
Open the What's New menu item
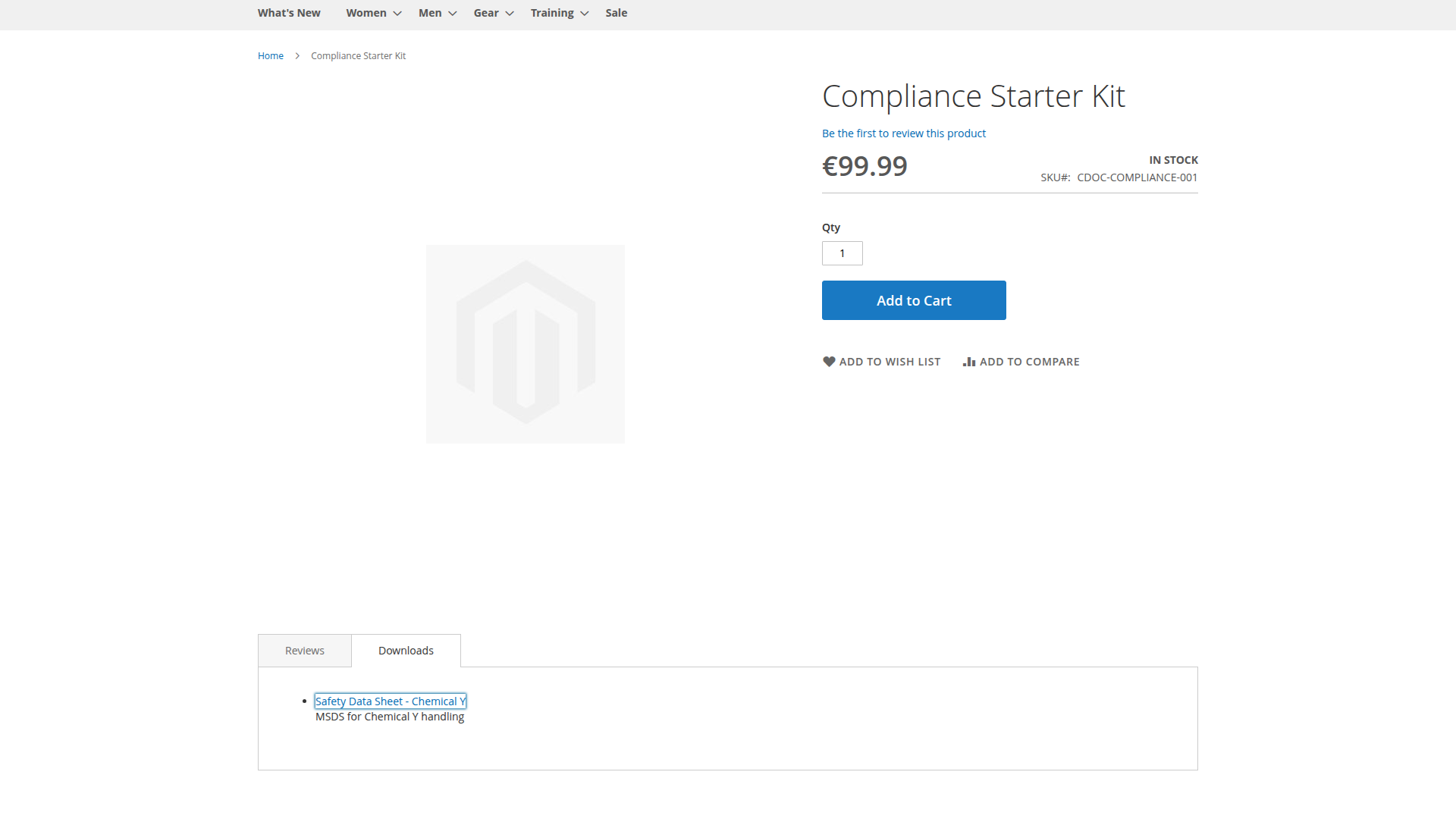[x=289, y=13]
